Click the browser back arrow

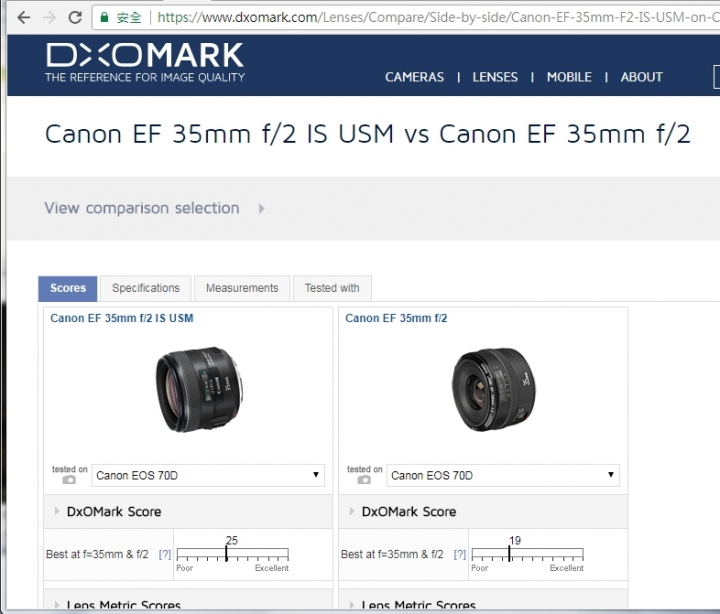(23, 17)
